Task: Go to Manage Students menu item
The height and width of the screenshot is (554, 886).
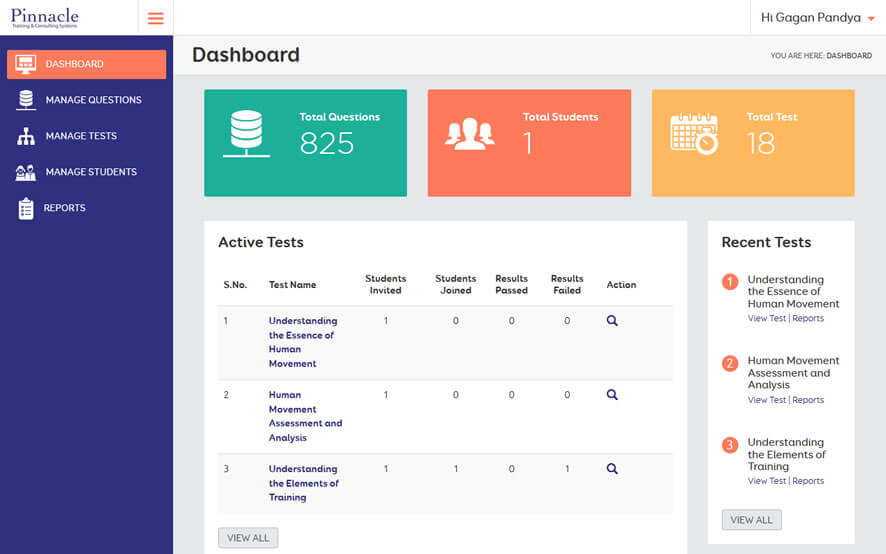Action: click(91, 172)
